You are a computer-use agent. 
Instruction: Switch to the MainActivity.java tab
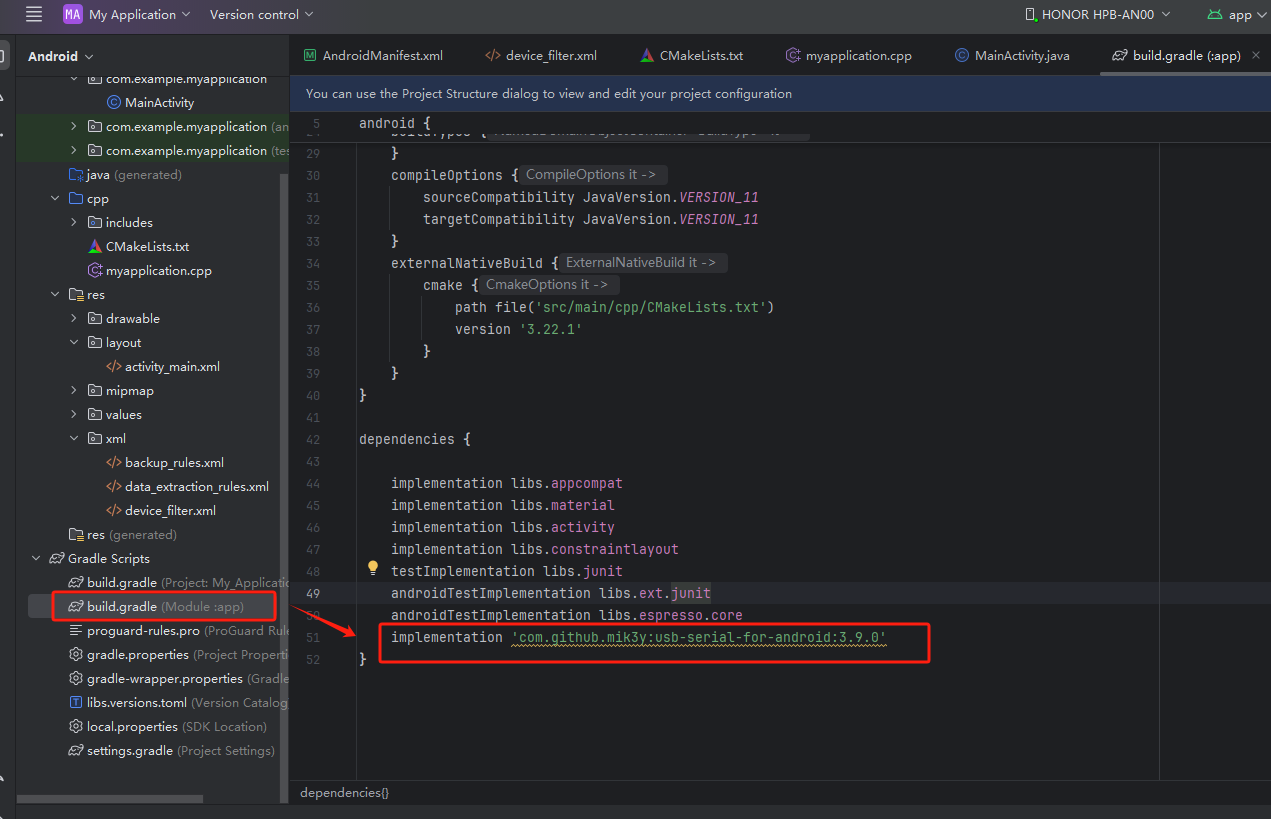pyautogui.click(x=1012, y=55)
